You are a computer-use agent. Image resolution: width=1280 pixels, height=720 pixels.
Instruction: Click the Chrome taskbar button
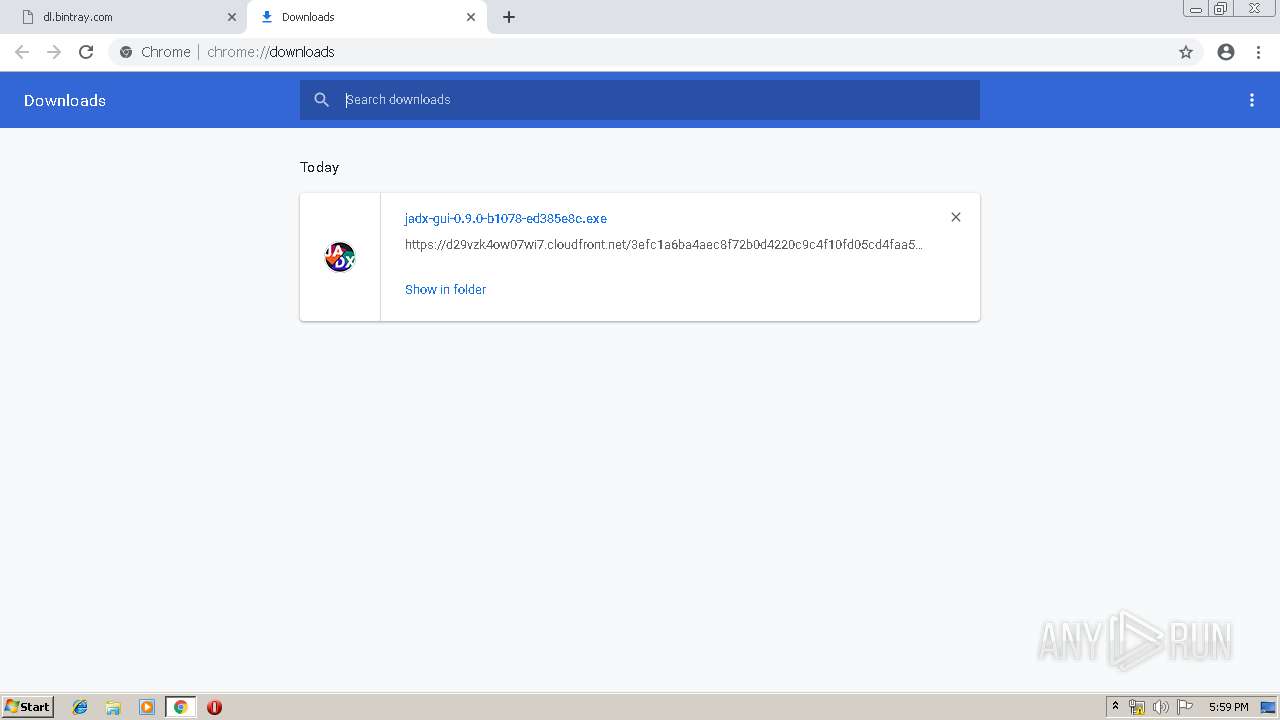coord(180,707)
